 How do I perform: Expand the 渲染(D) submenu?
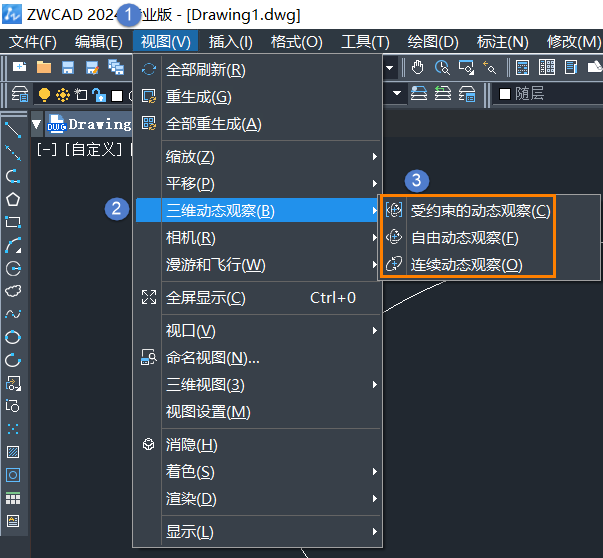(x=258, y=498)
